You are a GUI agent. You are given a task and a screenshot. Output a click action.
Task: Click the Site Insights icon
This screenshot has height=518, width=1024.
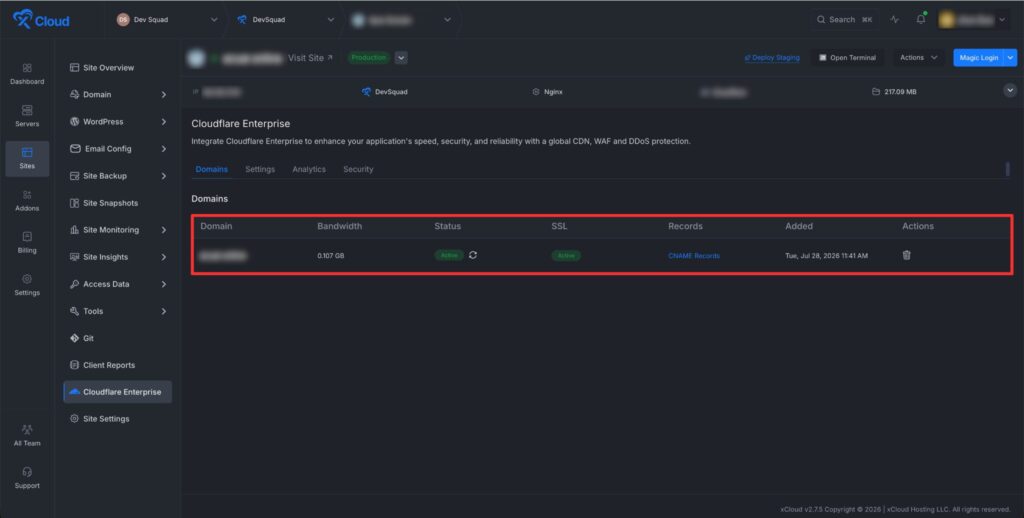74,257
